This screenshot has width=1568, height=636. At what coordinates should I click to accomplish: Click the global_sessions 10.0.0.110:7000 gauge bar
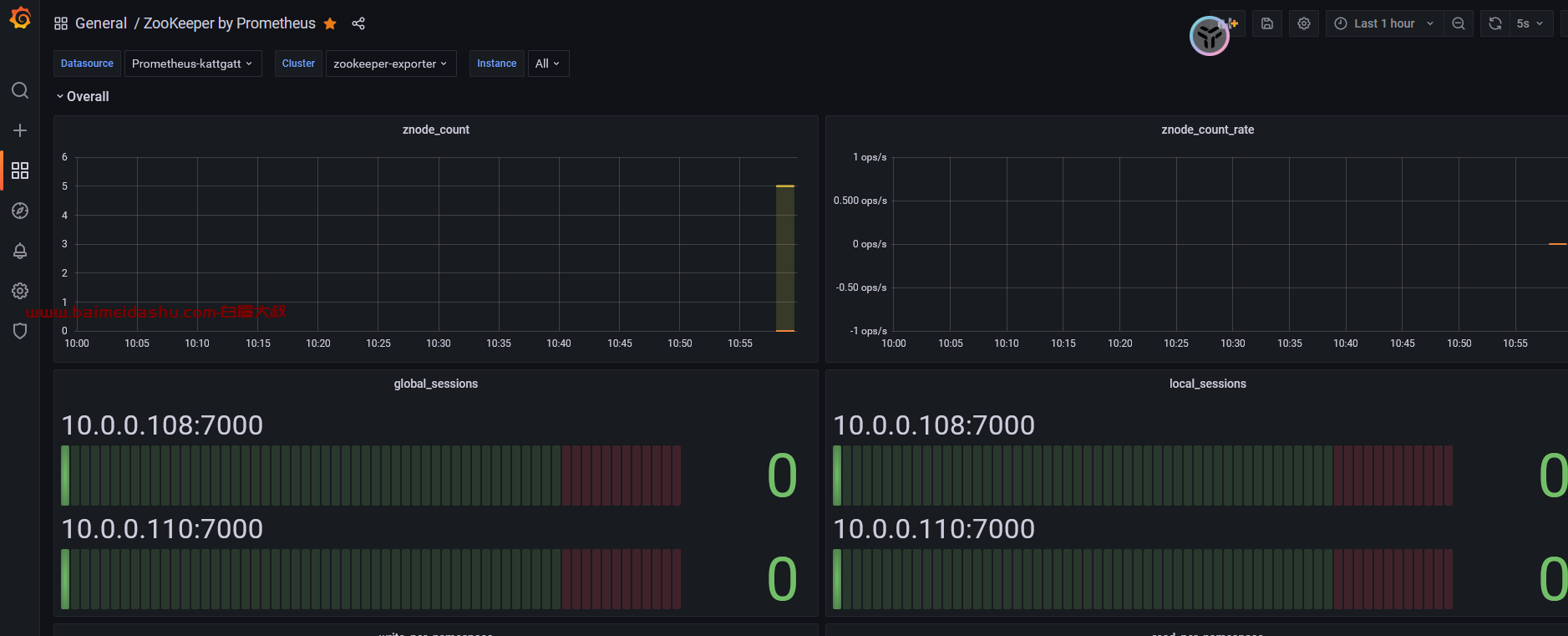(371, 579)
